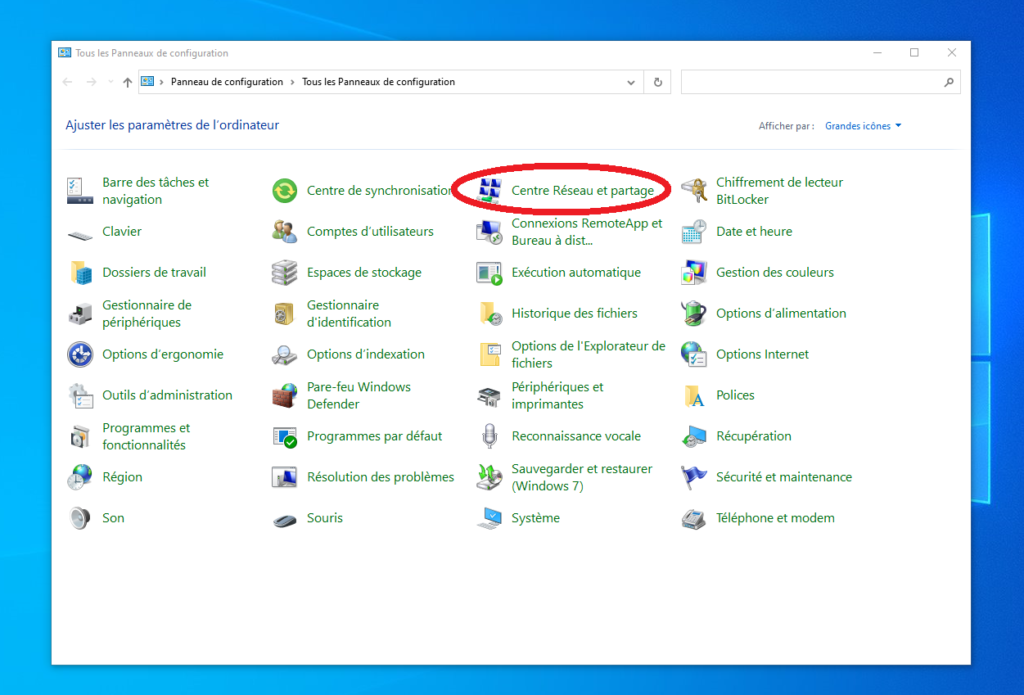This screenshot has height=695, width=1024.
Task: Open the Centre de synchronisation icon
Action: point(285,191)
